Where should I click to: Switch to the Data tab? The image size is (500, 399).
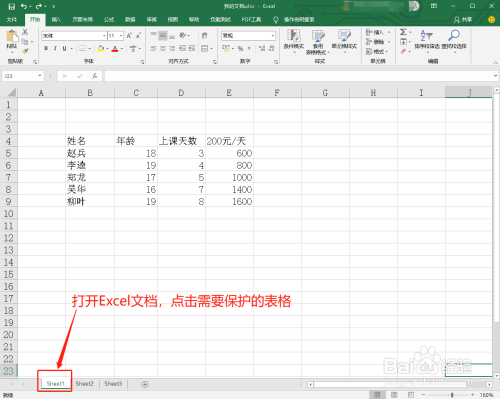[130, 20]
